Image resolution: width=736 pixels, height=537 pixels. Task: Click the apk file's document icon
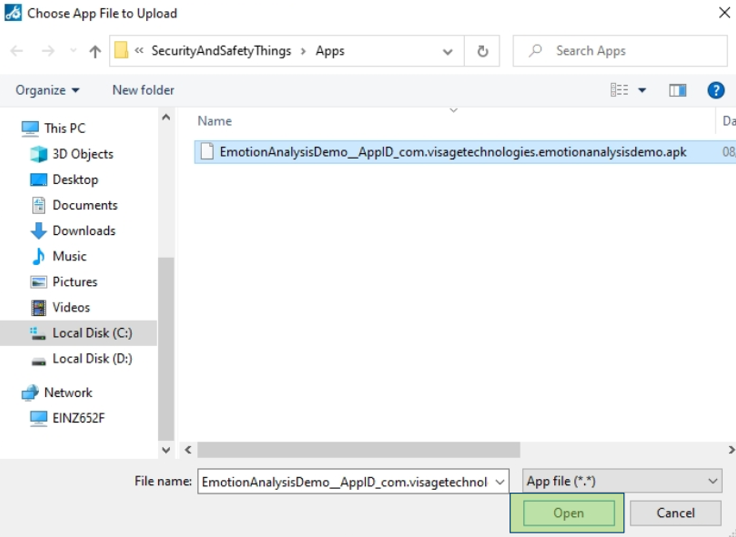tap(207, 152)
